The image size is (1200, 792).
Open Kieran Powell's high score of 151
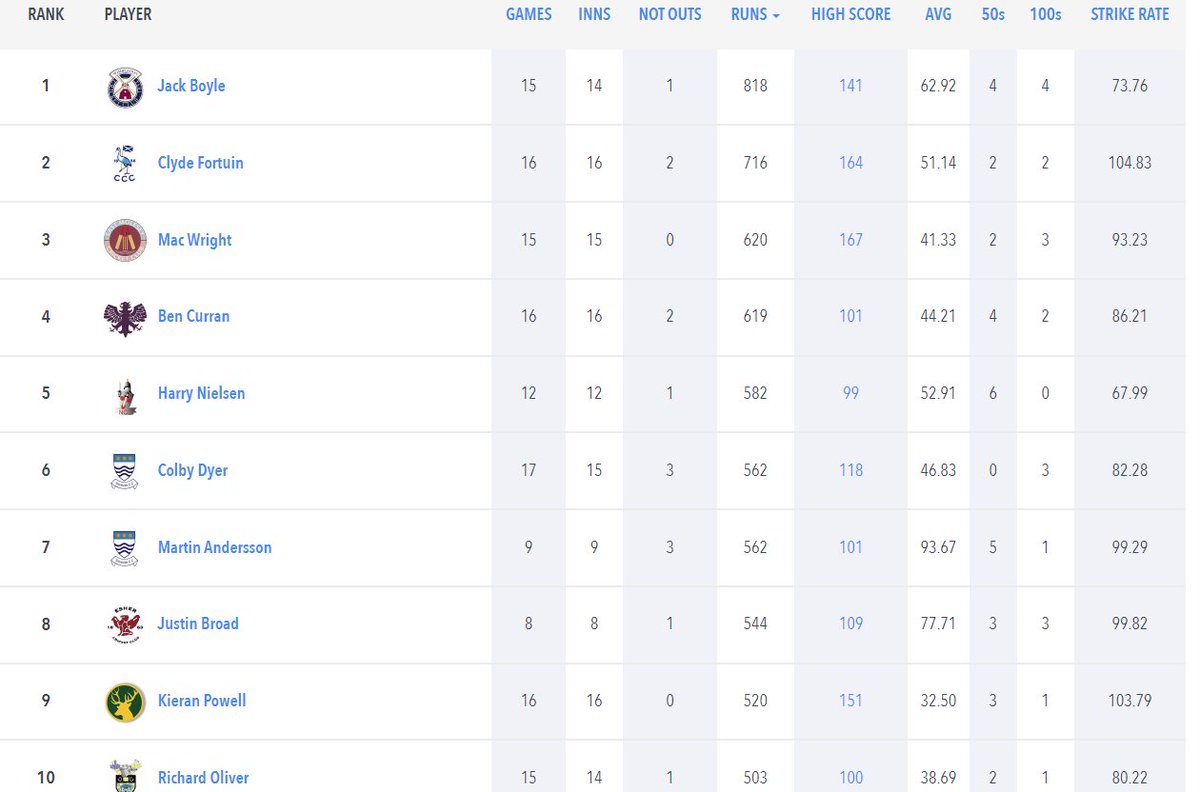click(x=850, y=701)
